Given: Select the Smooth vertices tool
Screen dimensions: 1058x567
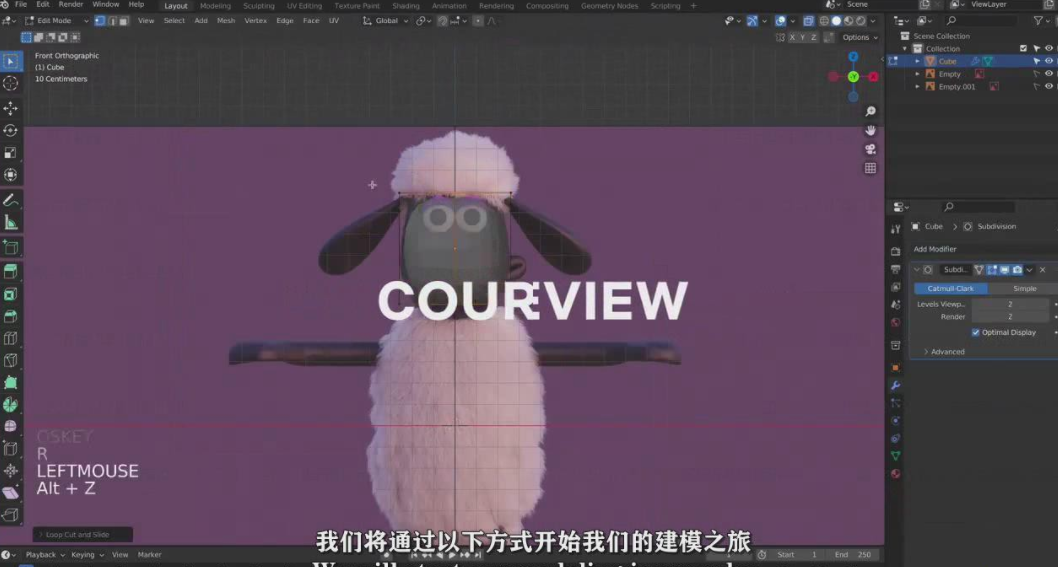Looking at the screenshot, I should [x=11, y=427].
